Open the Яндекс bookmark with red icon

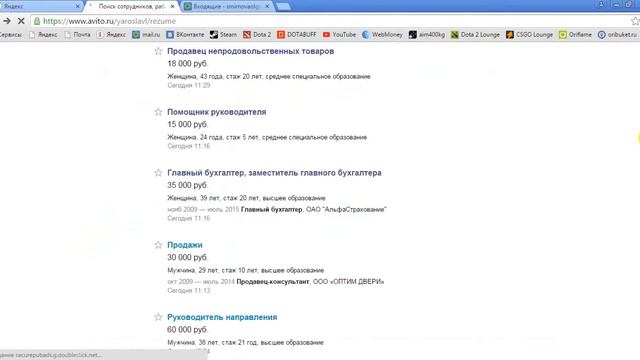click(111, 35)
